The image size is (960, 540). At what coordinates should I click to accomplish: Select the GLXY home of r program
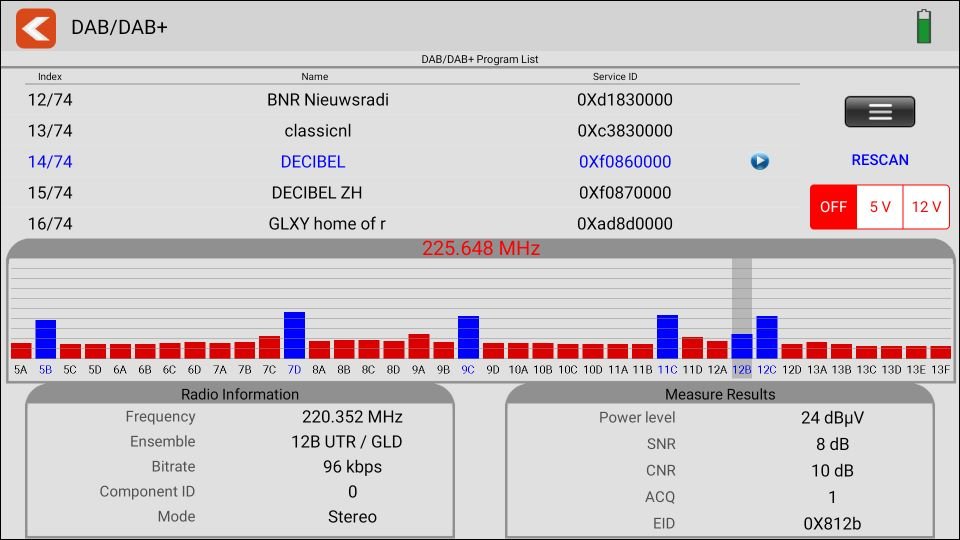(x=327, y=224)
